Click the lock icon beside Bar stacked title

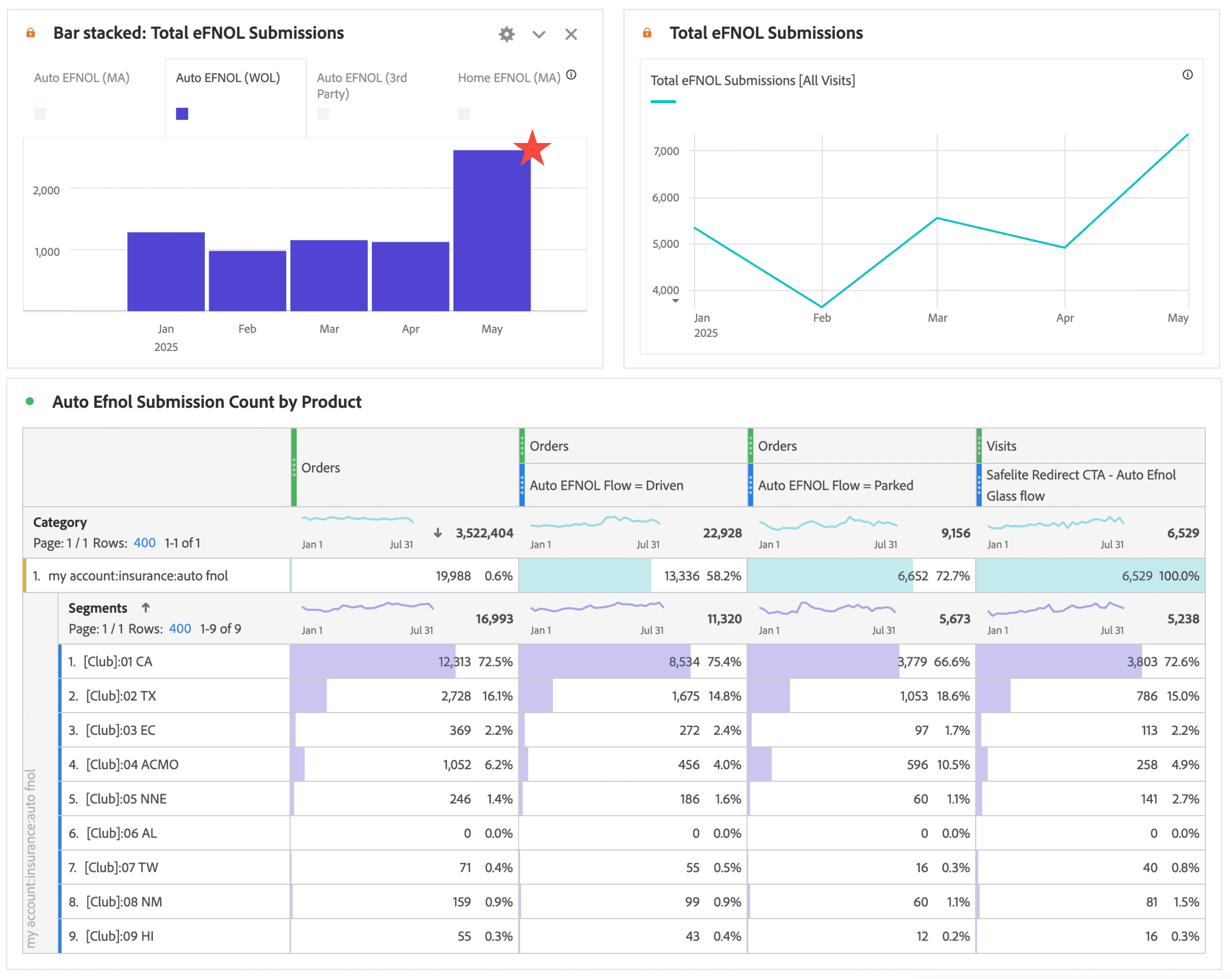(x=31, y=33)
